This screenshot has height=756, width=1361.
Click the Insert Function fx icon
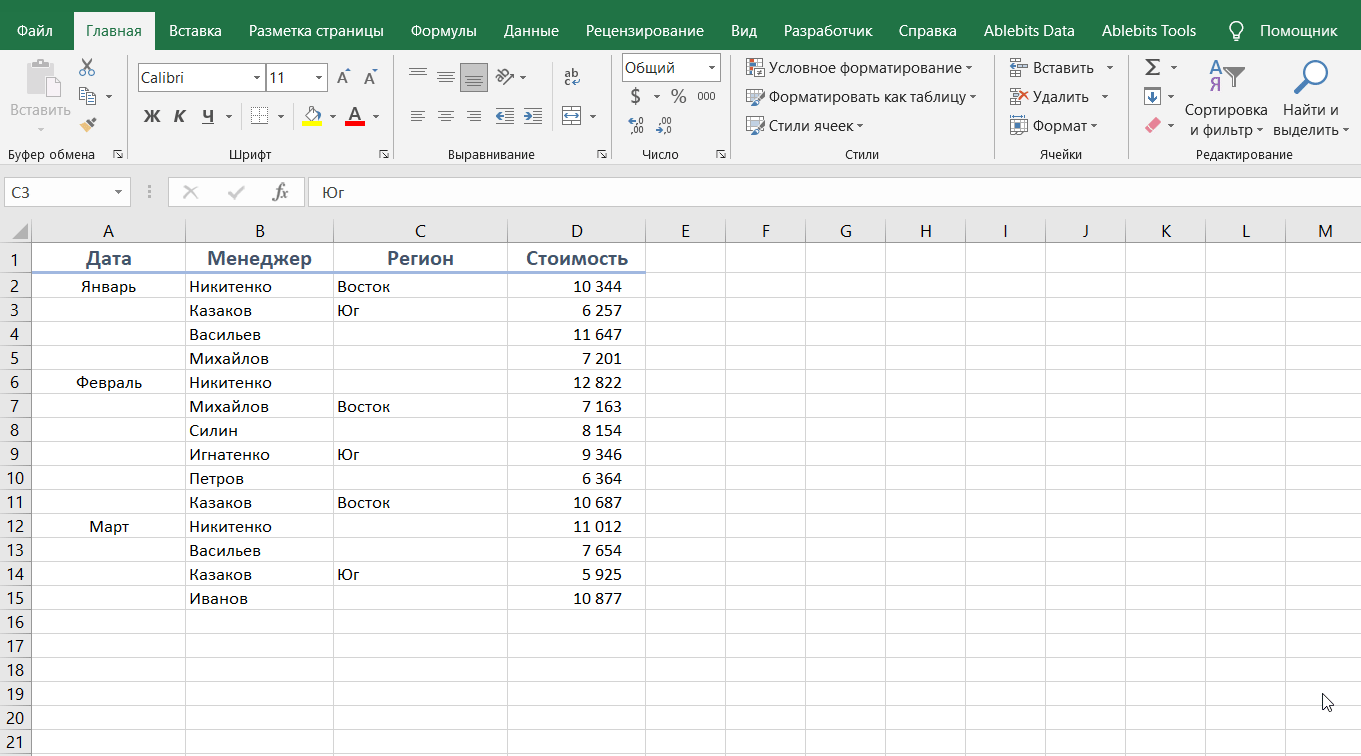point(281,192)
